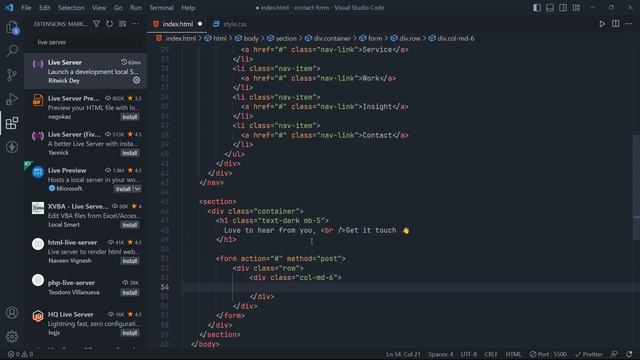Clear extensions search results icon

122,24
